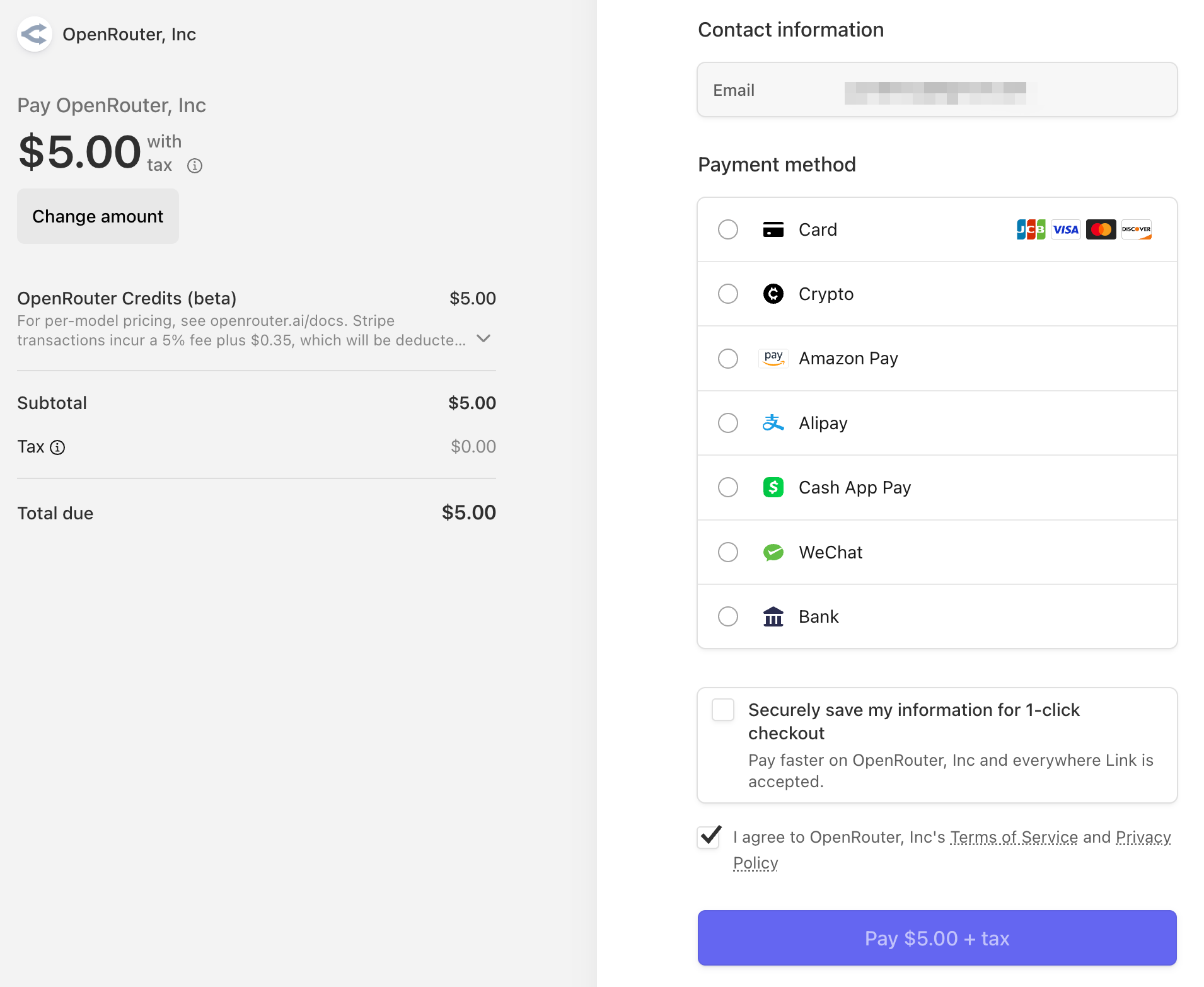Screen dimensions: 1204x987
Task: Click the Tax info icon
Action: pos(57,447)
